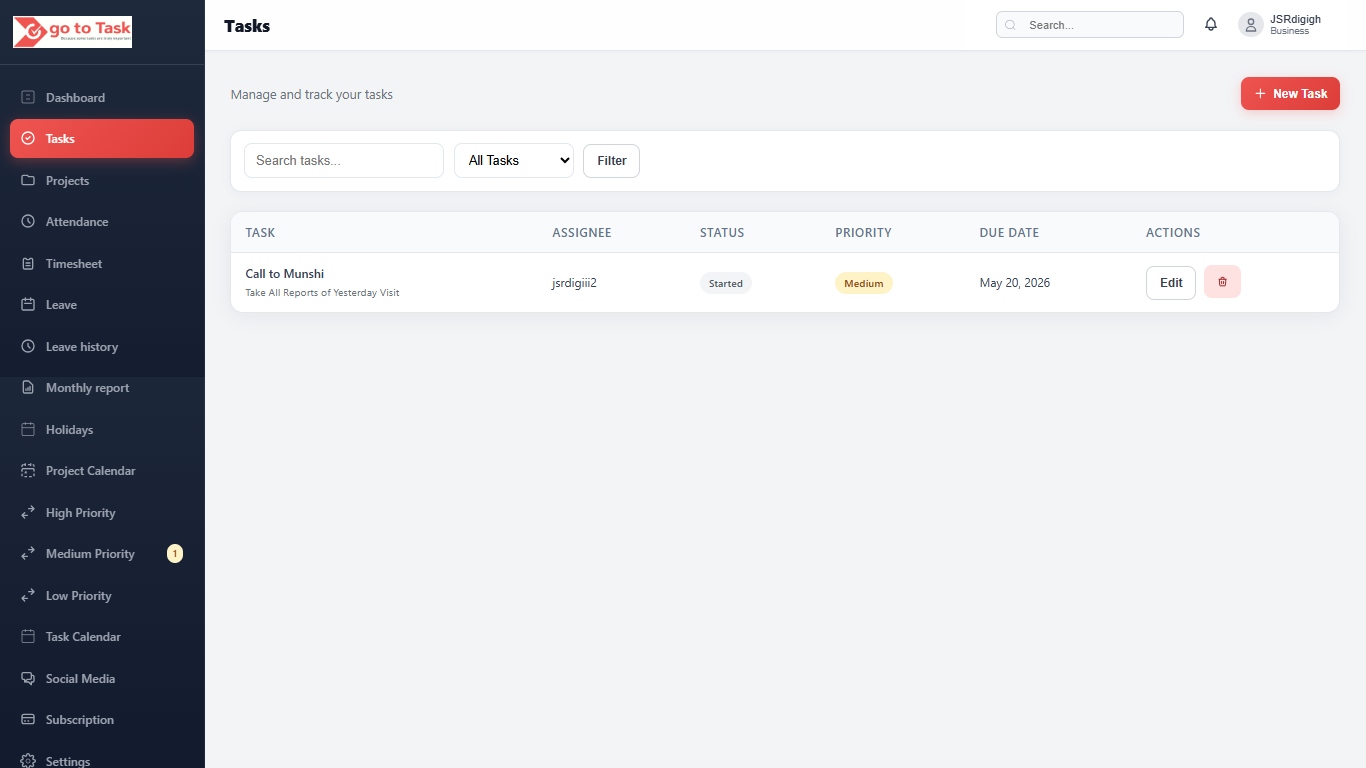Click the Medium Priority arrows icon
1366x768 pixels.
(28, 554)
